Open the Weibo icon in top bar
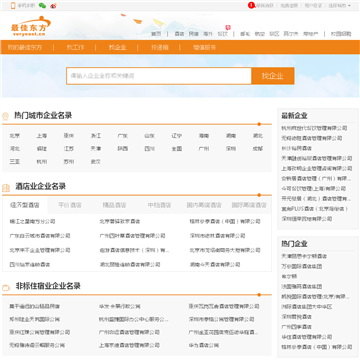Viewport: 360px width, 360px height. point(53,6)
